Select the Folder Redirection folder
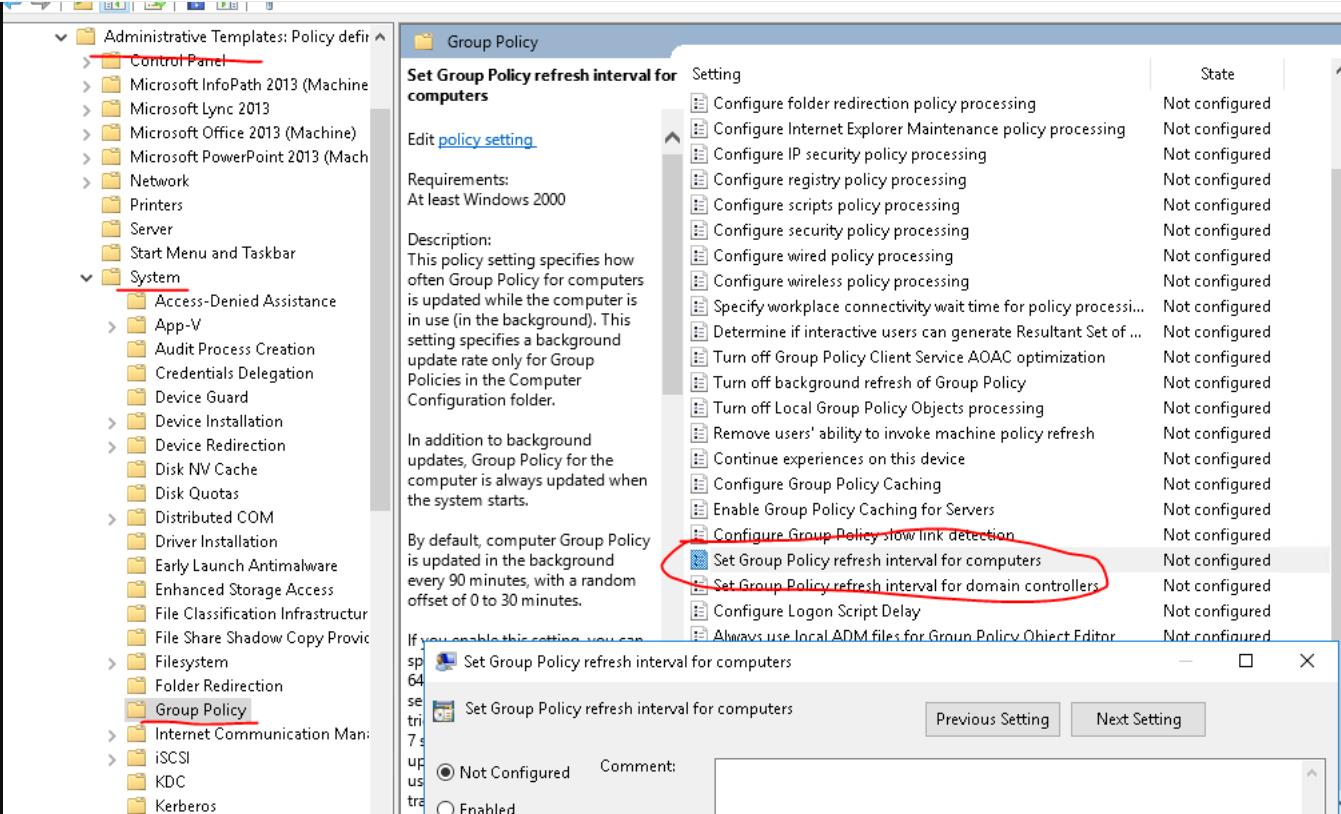 coord(218,685)
